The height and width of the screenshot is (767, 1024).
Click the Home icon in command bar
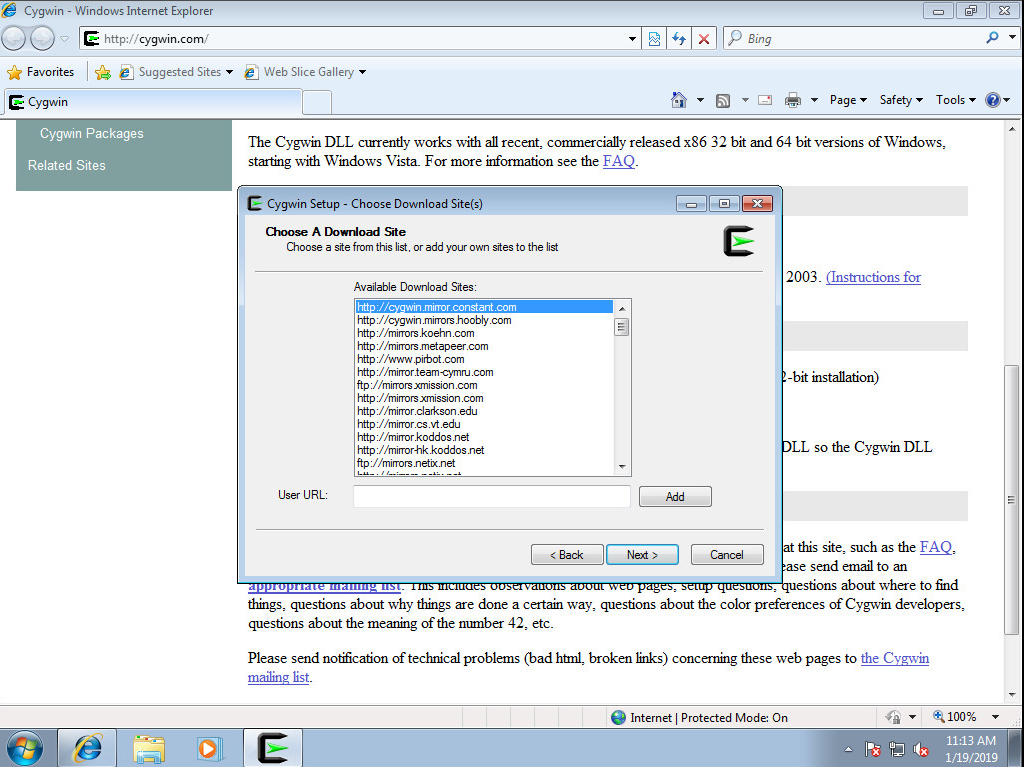(x=679, y=100)
